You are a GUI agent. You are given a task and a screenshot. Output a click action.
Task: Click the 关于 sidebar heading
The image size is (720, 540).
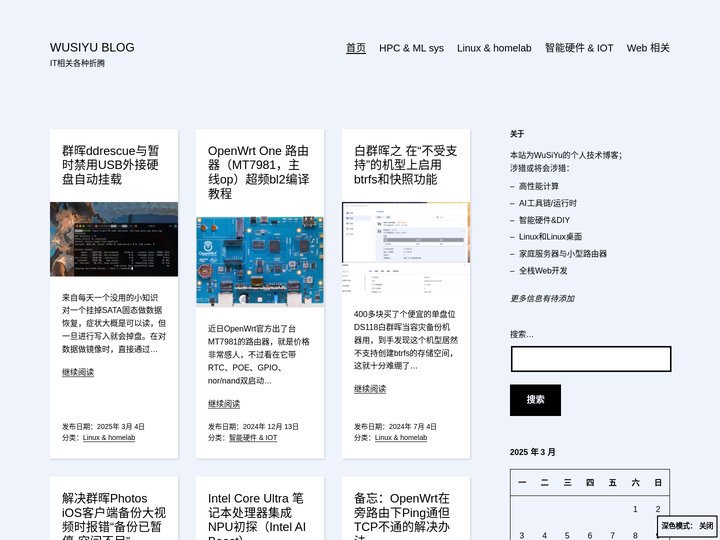(517, 134)
